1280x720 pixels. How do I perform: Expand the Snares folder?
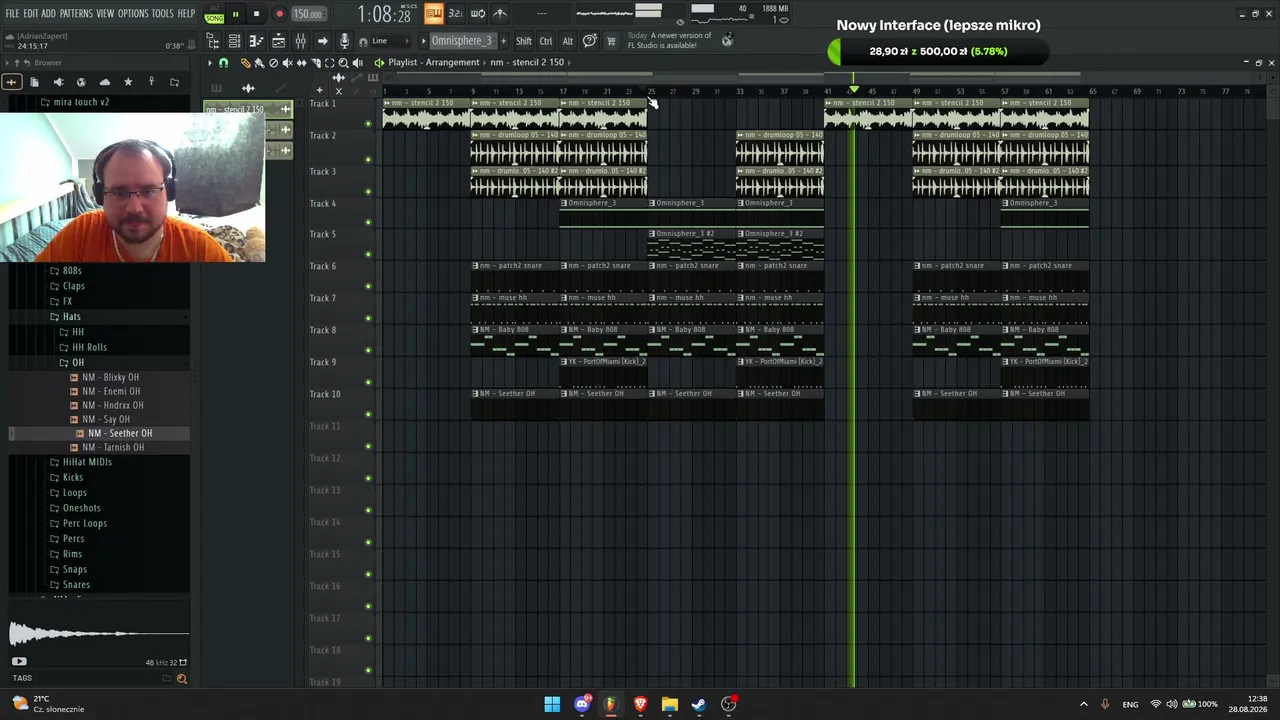point(76,585)
